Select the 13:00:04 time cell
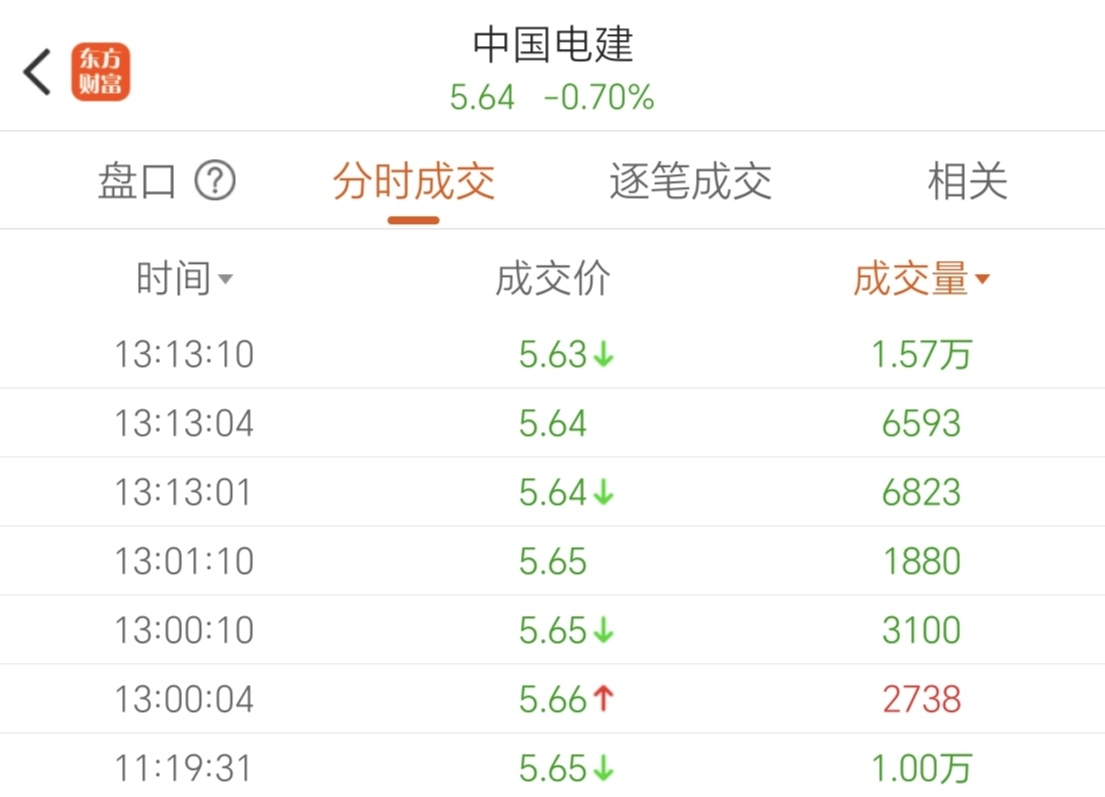Screen dimensions: 1105x797 (184, 699)
